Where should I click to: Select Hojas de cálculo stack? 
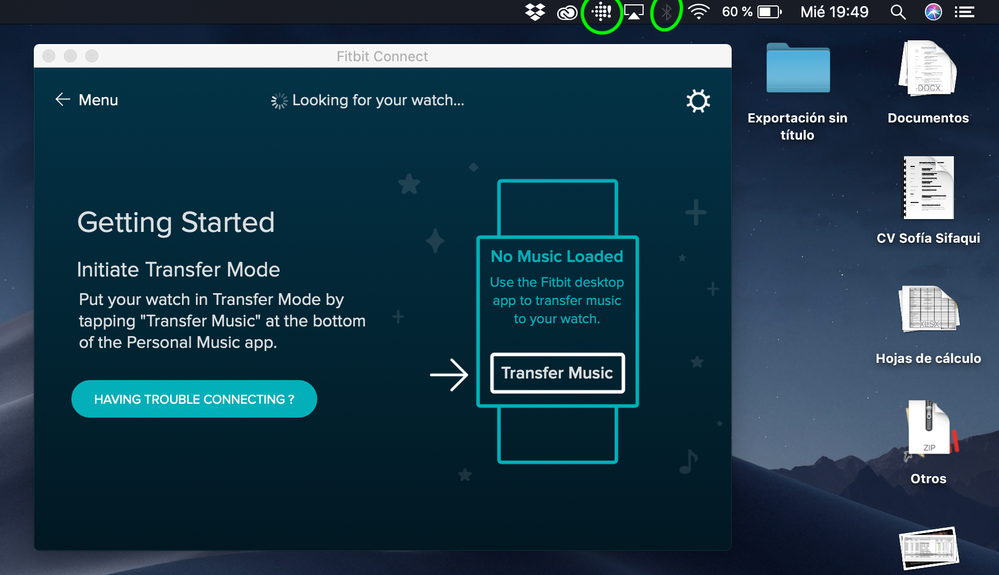point(928,309)
